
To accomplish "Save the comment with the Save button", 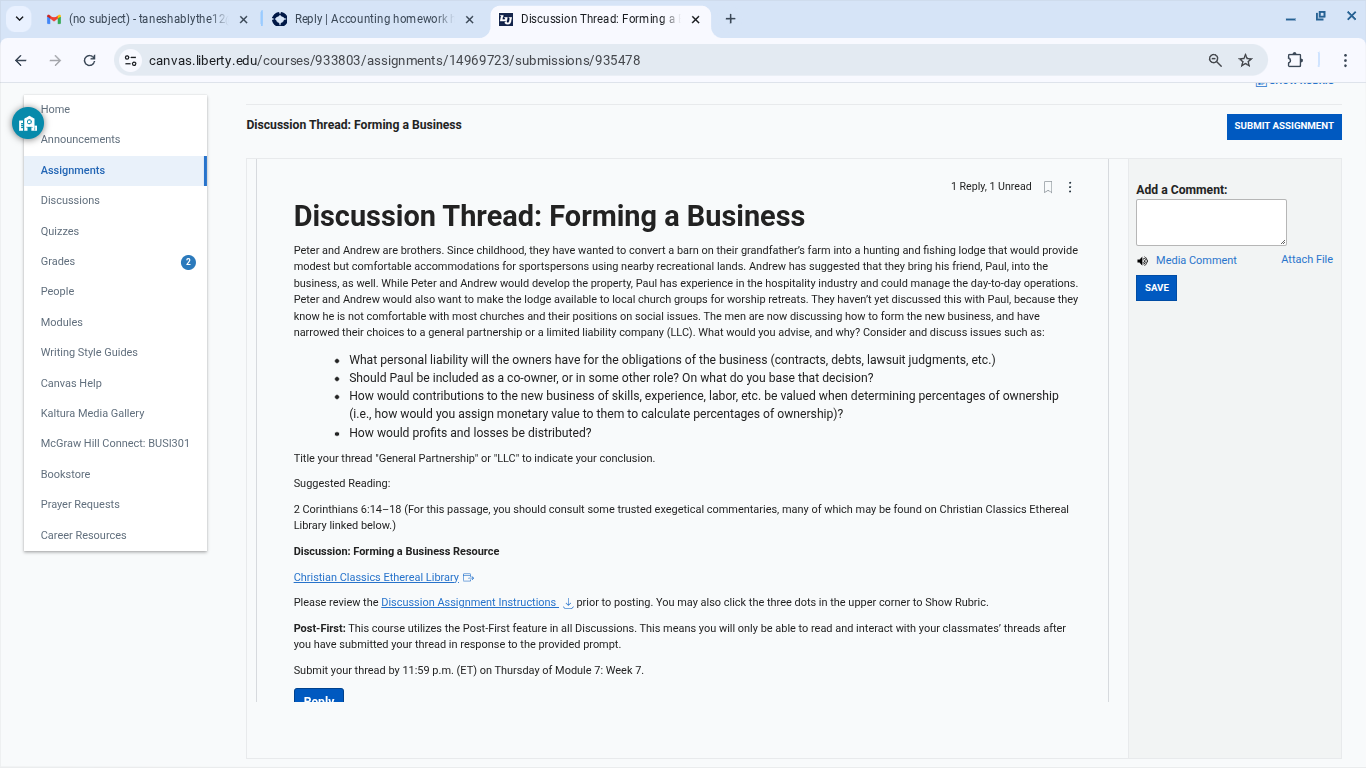I will pyautogui.click(x=1156, y=288).
